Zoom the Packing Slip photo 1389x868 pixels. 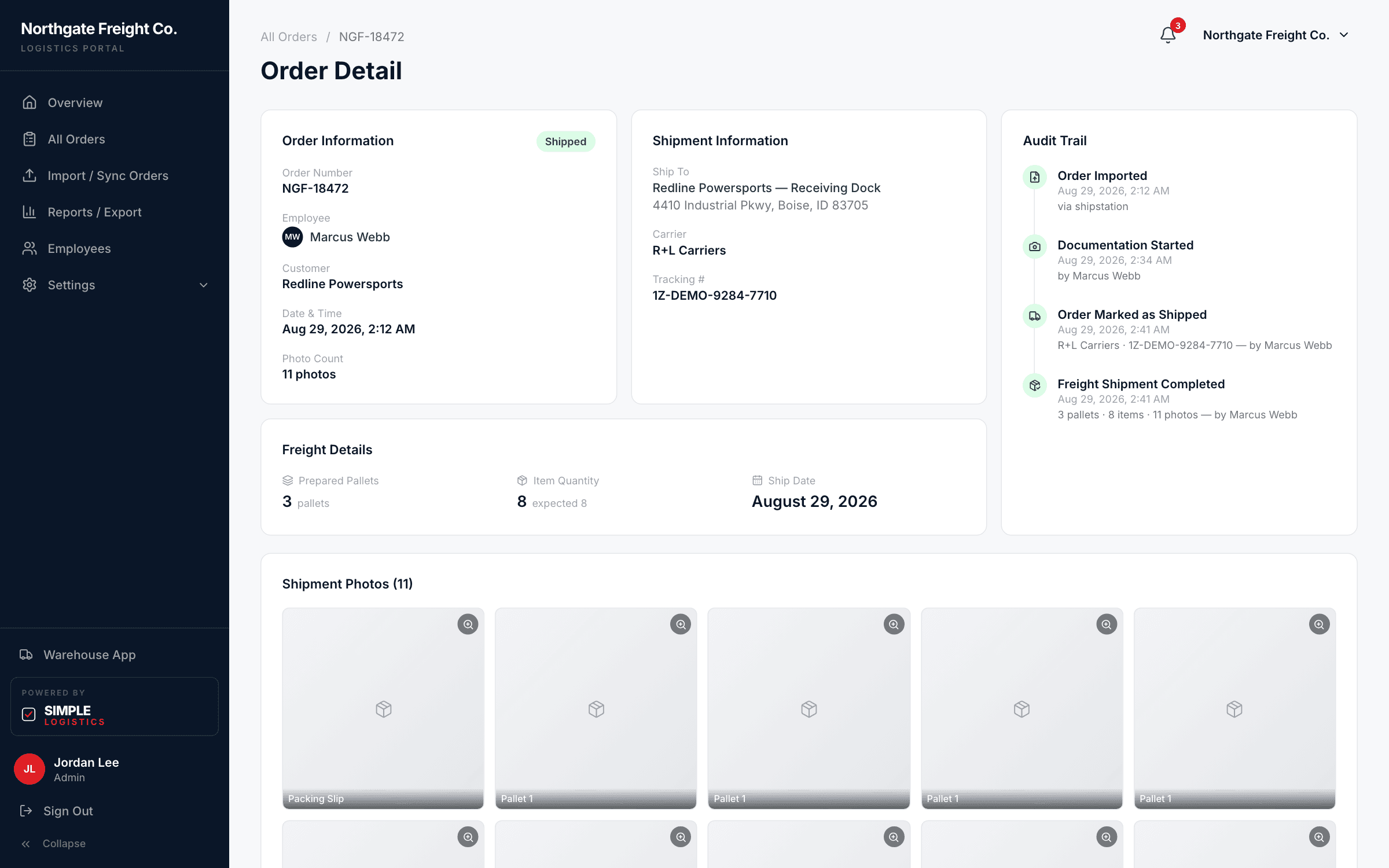[x=468, y=624]
